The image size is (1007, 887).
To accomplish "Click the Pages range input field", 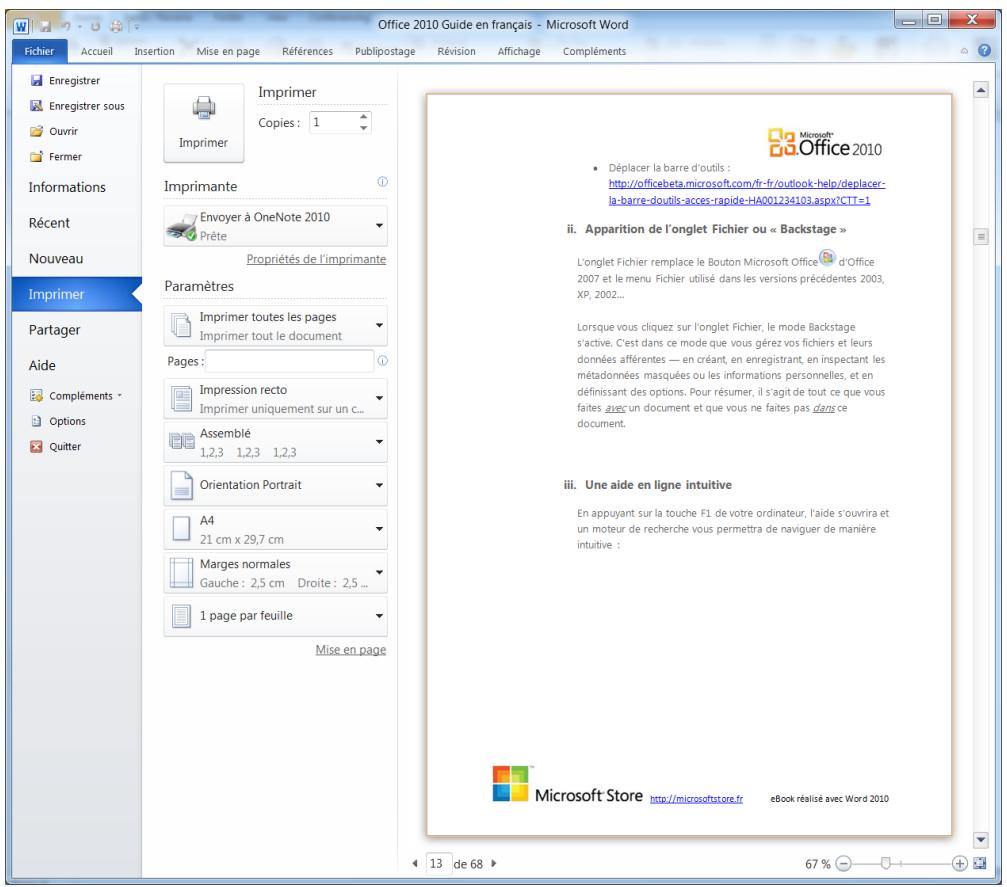I will tap(289, 361).
